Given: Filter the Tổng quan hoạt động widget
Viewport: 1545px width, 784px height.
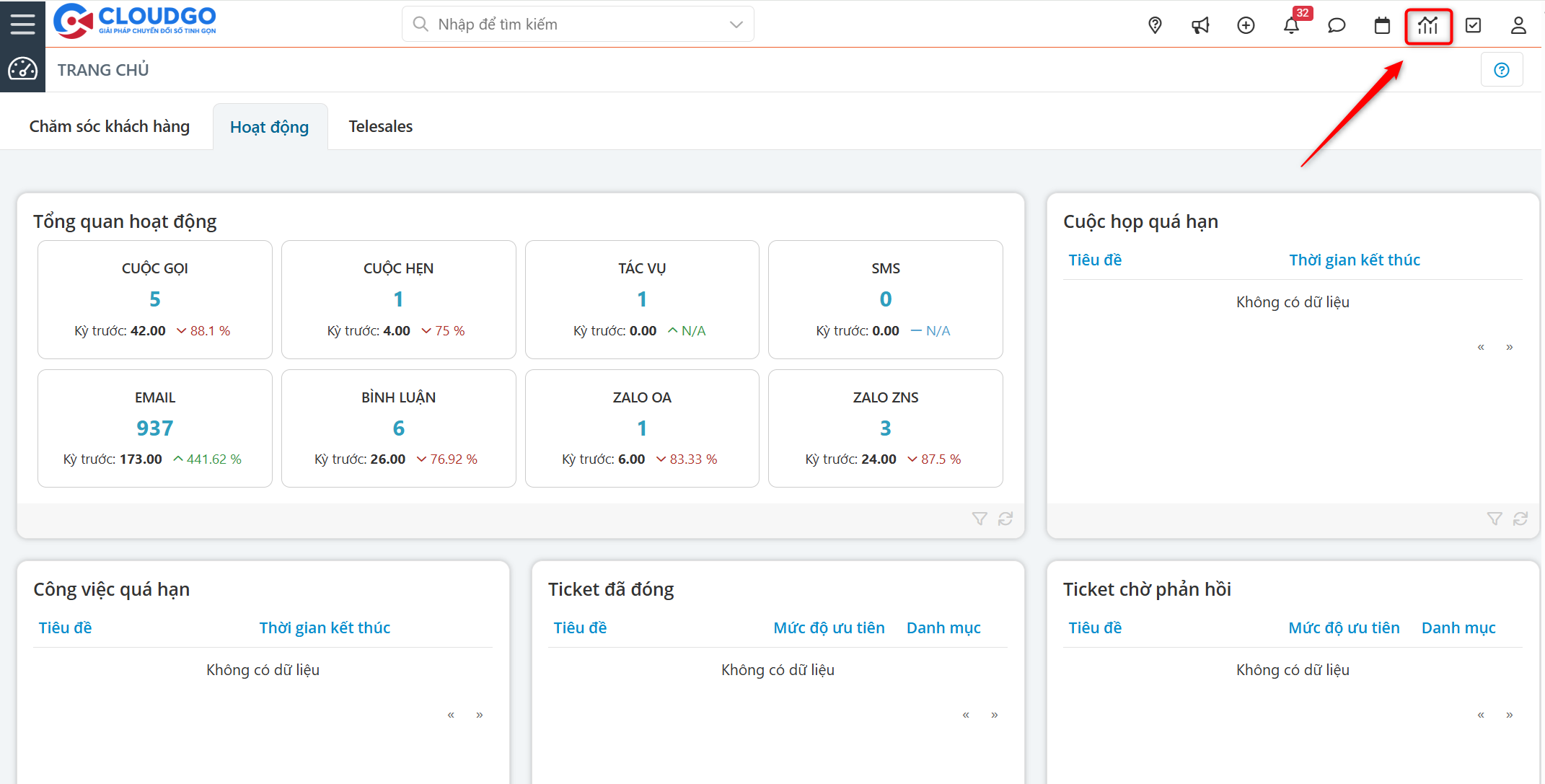Looking at the screenshot, I should coord(979,519).
